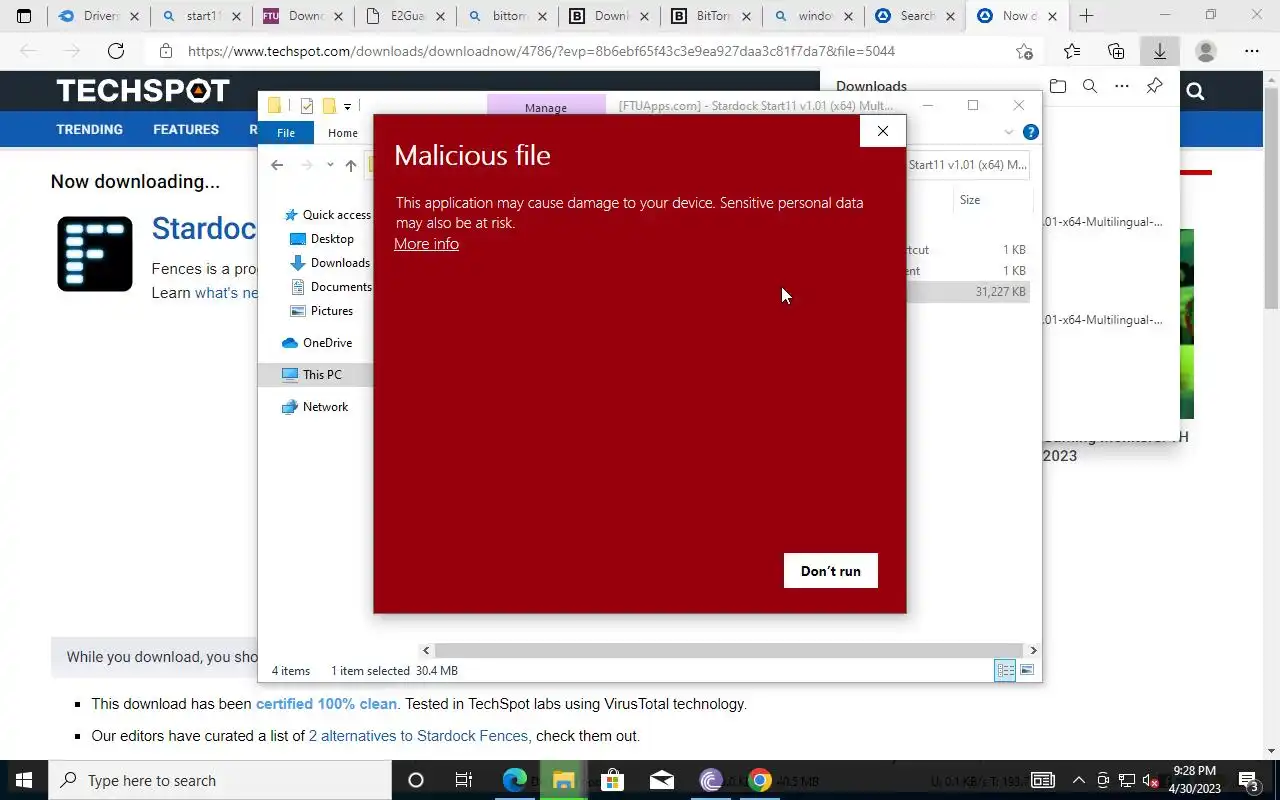Click Explorer horizontal scrollbar right arrow
Viewport: 1280px width, 800px height.
tap(1033, 650)
